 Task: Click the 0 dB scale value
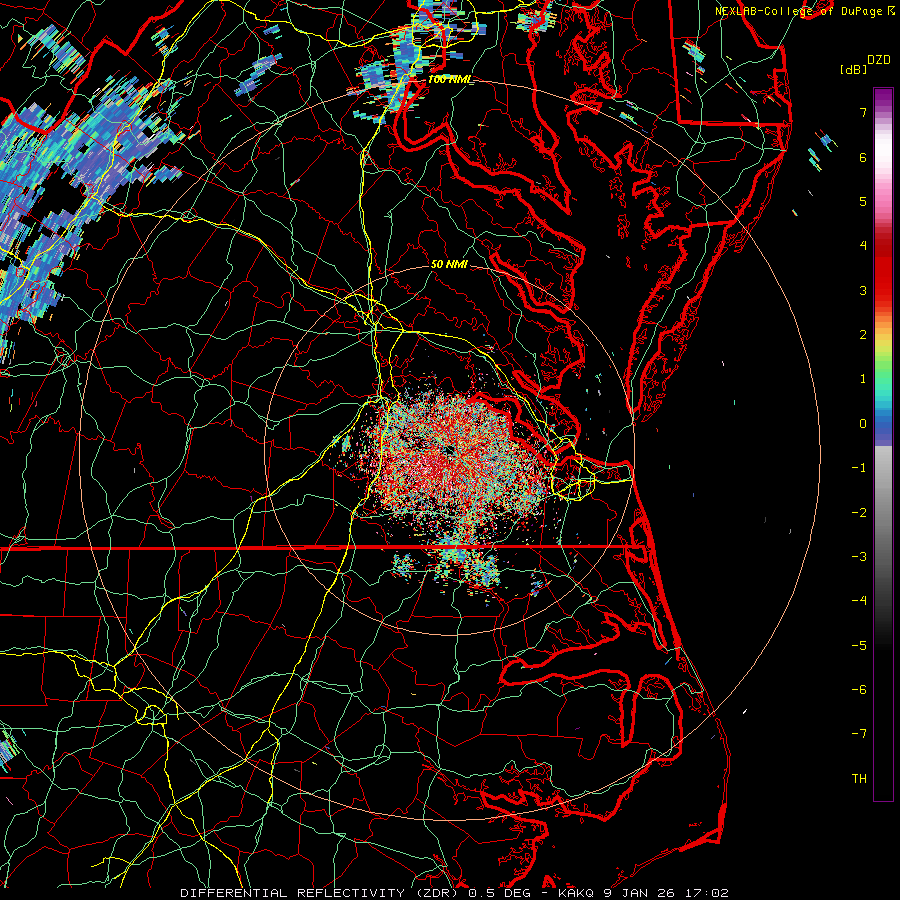(x=863, y=424)
